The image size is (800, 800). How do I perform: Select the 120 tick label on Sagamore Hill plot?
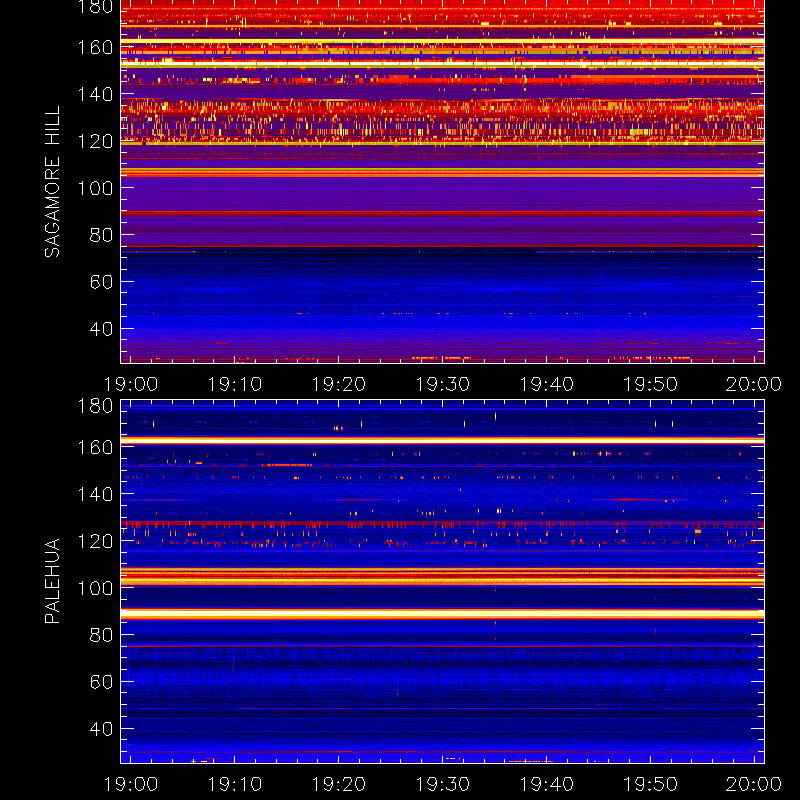[x=95, y=141]
